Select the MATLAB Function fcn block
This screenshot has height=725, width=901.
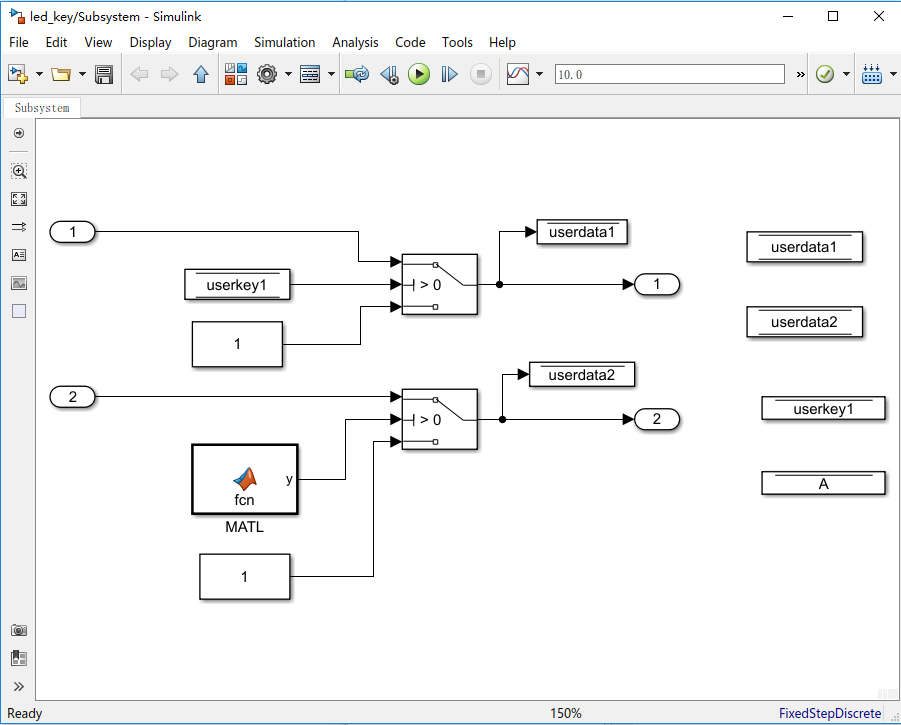click(x=245, y=479)
